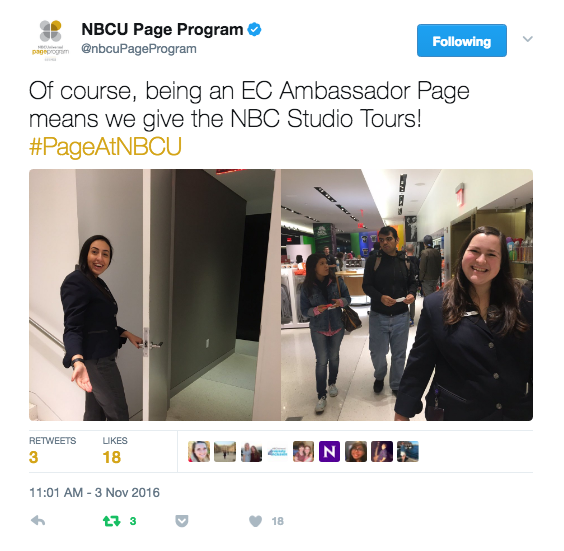The width and height of the screenshot is (564, 551).
Task: Click the NBCU Page Program name
Action: (x=162, y=29)
